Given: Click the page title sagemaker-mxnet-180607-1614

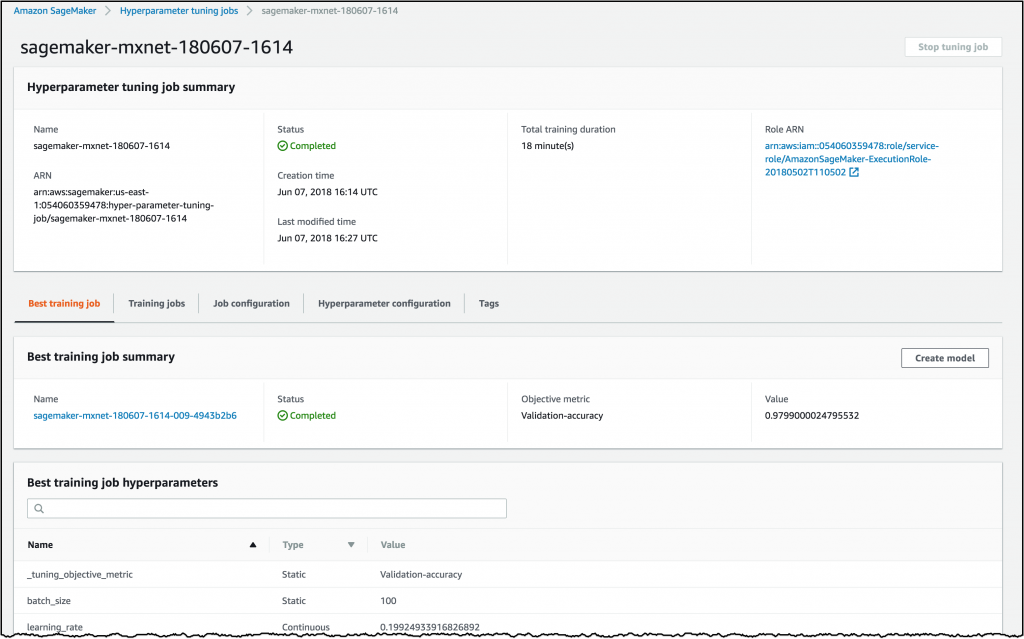Looking at the screenshot, I should click(157, 47).
